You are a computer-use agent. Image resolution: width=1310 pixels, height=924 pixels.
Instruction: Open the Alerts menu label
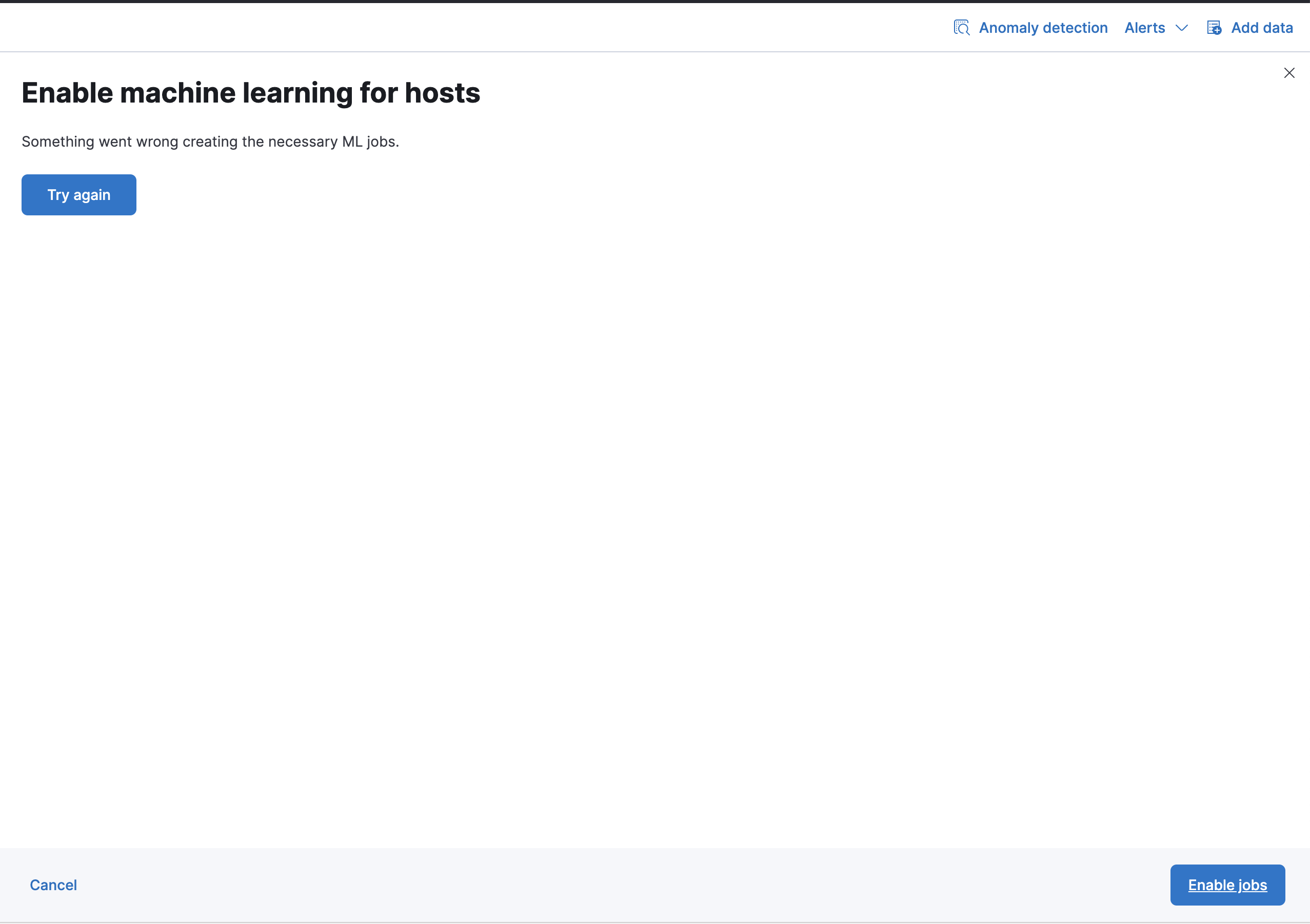pos(1144,27)
